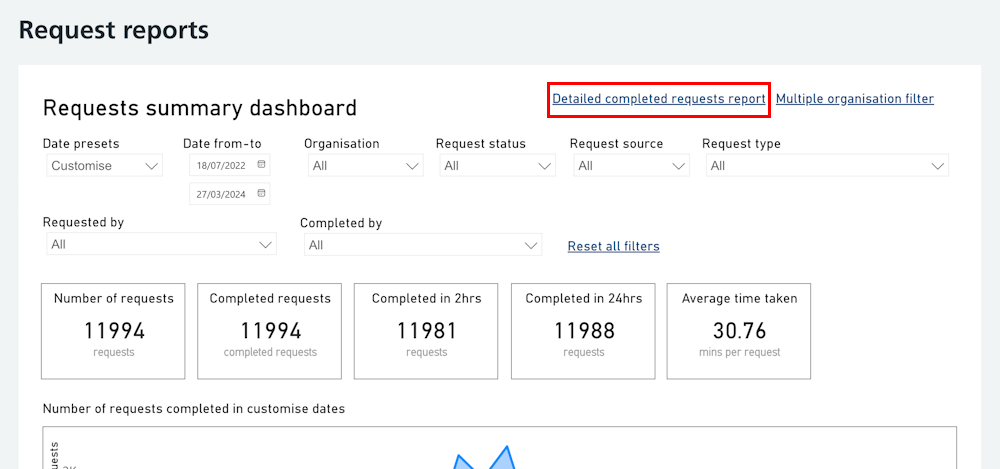Click the 30.76 average time value
Screen dimensions: 1000x469
tap(739, 331)
